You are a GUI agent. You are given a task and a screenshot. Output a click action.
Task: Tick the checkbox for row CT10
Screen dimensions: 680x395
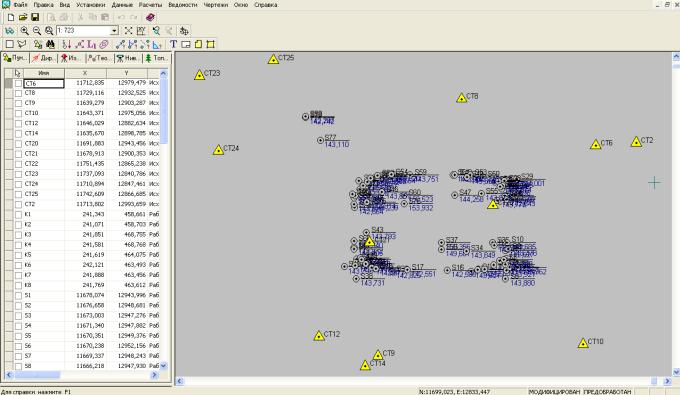[x=18, y=113]
